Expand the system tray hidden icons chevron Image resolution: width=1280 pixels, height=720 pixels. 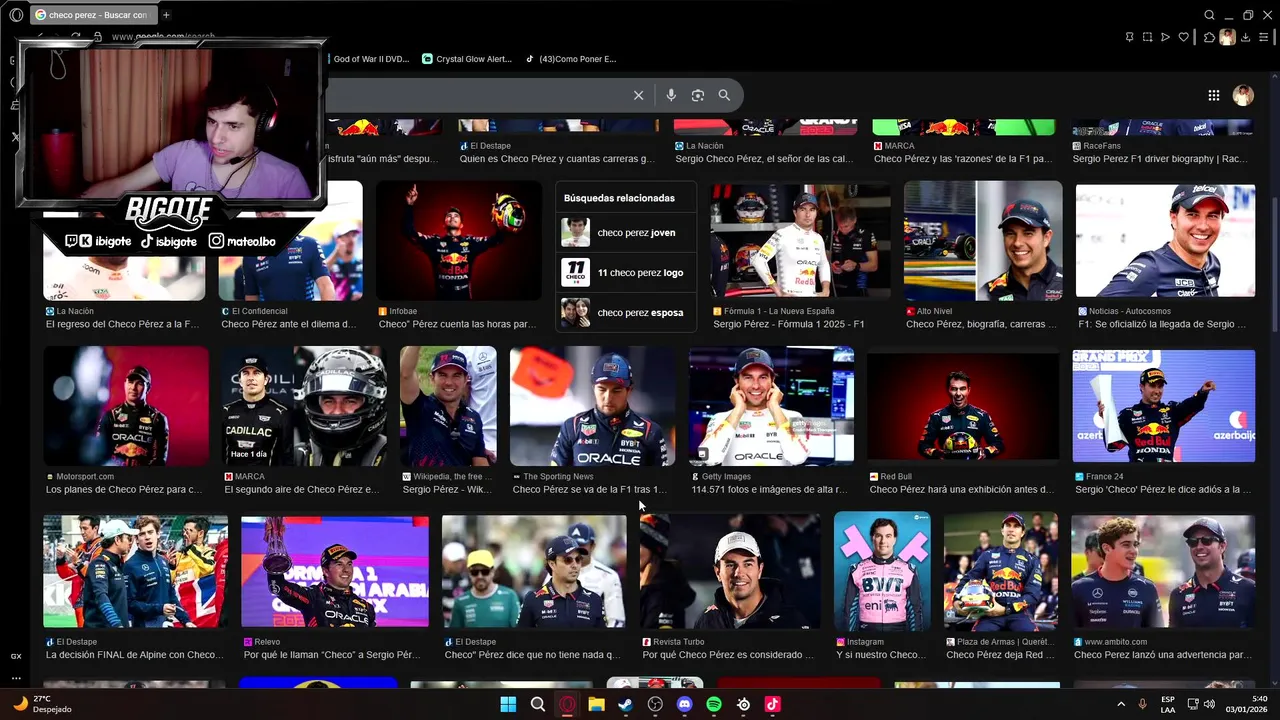pos(1121,704)
